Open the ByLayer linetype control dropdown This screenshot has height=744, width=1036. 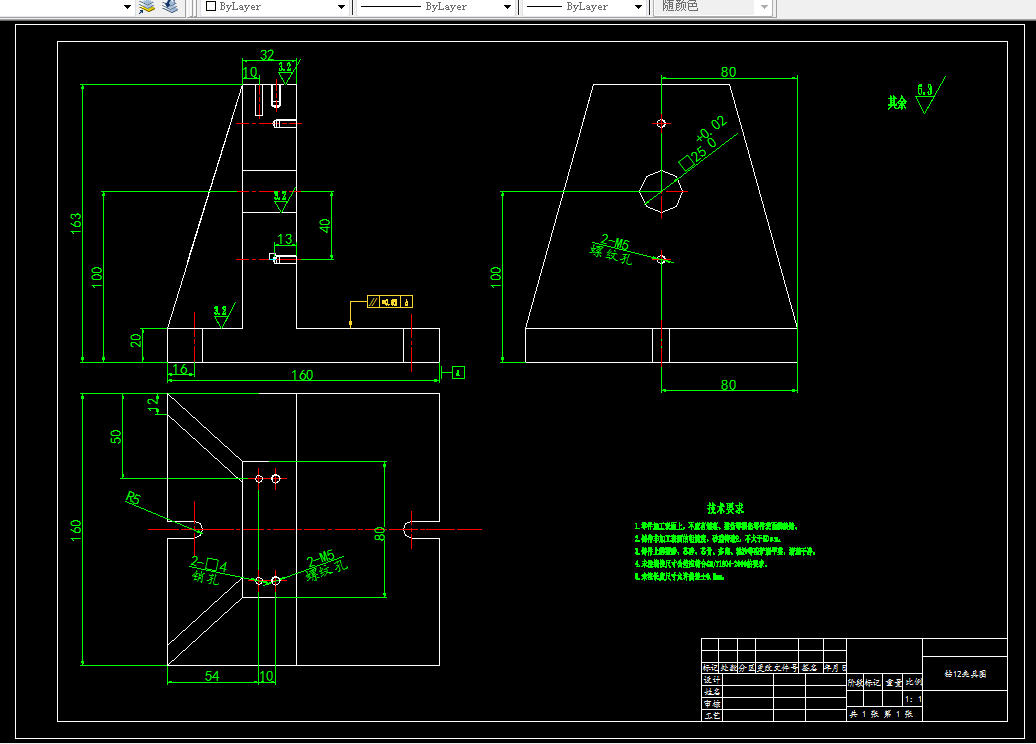[507, 7]
